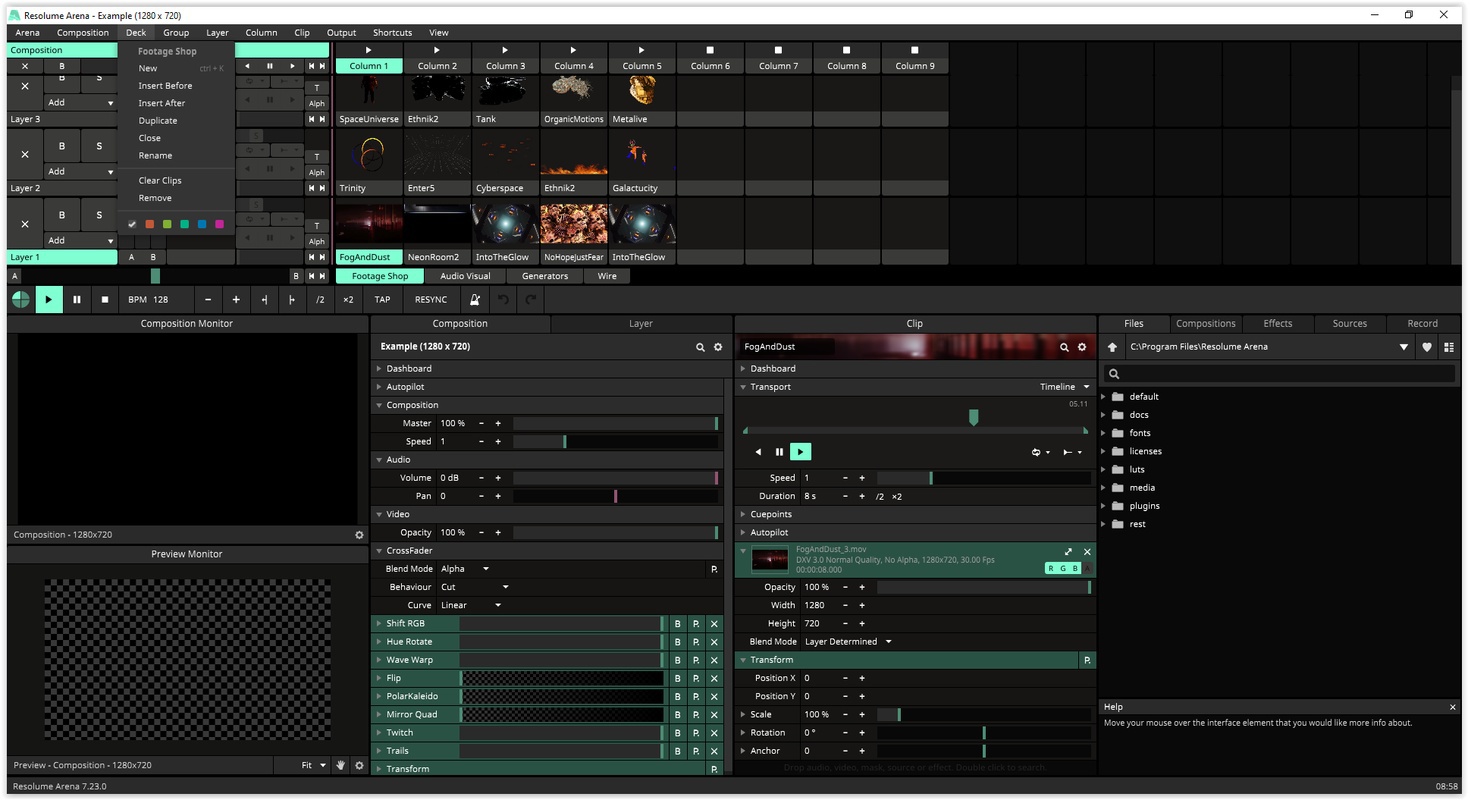This screenshot has width=1468, height=800.
Task: Open Layer 3 Add blend dropdown
Action: coord(81,102)
